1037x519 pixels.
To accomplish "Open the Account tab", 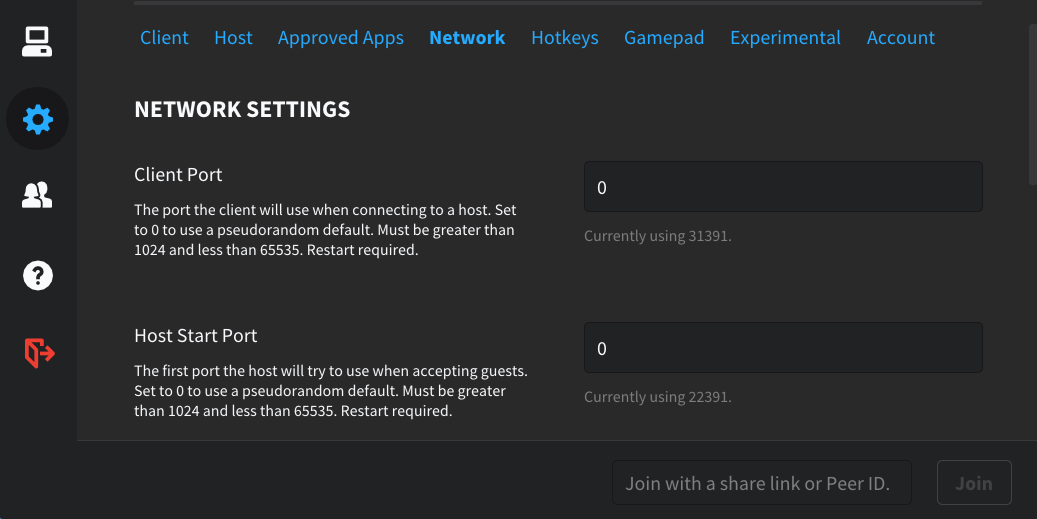I will 900,38.
